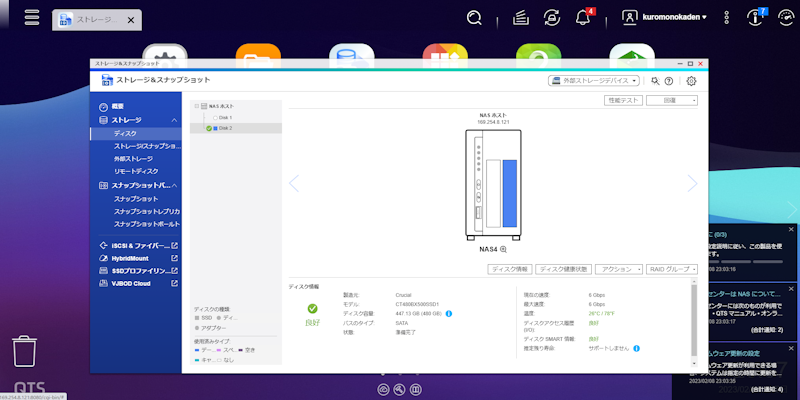Open Storage & Snapshots global settings gear
This screenshot has height=400, width=800.
coord(691,81)
